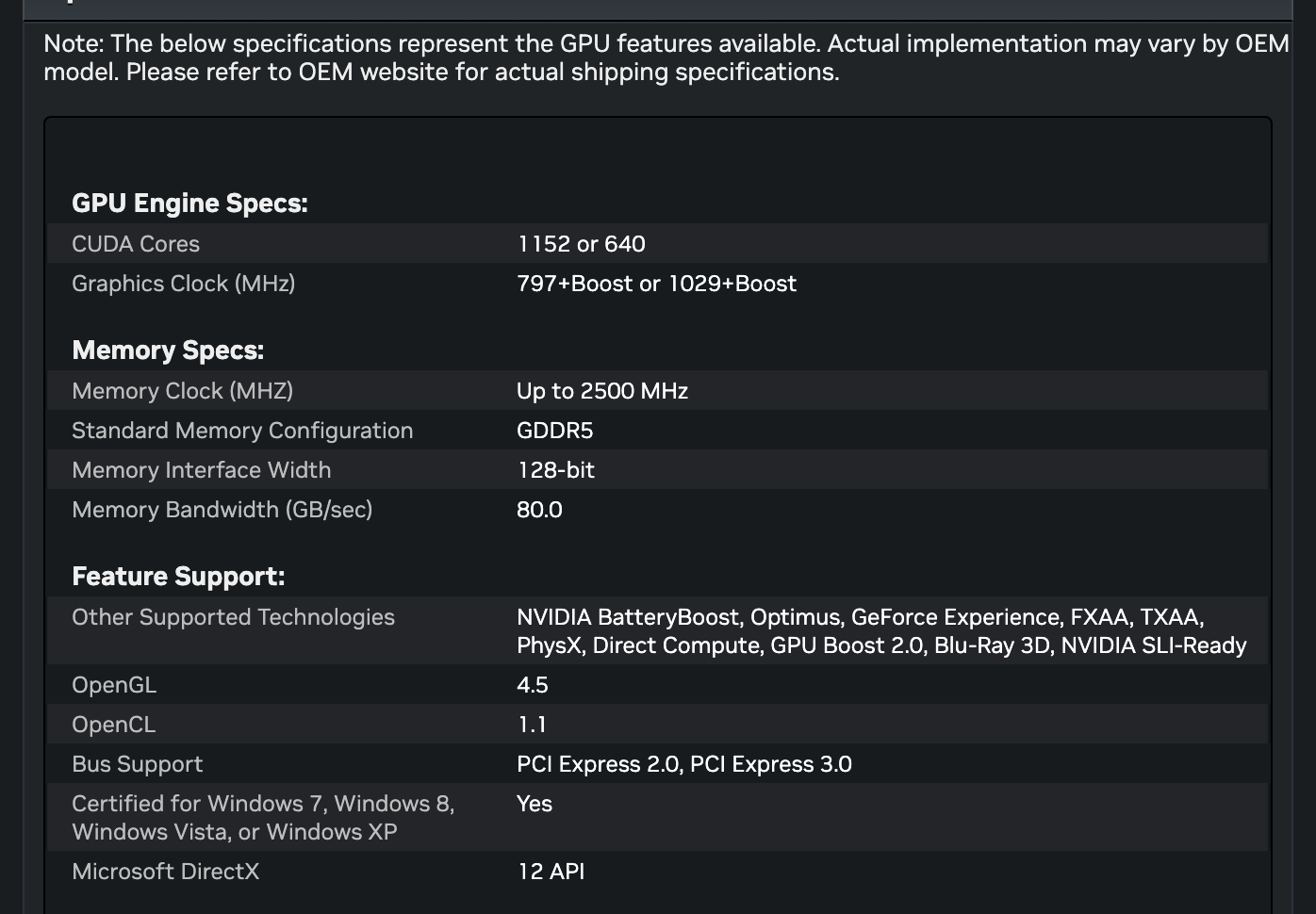This screenshot has height=914, width=1316.
Task: Click the 'Graphics Clock (MHz)' label
Action: [183, 284]
